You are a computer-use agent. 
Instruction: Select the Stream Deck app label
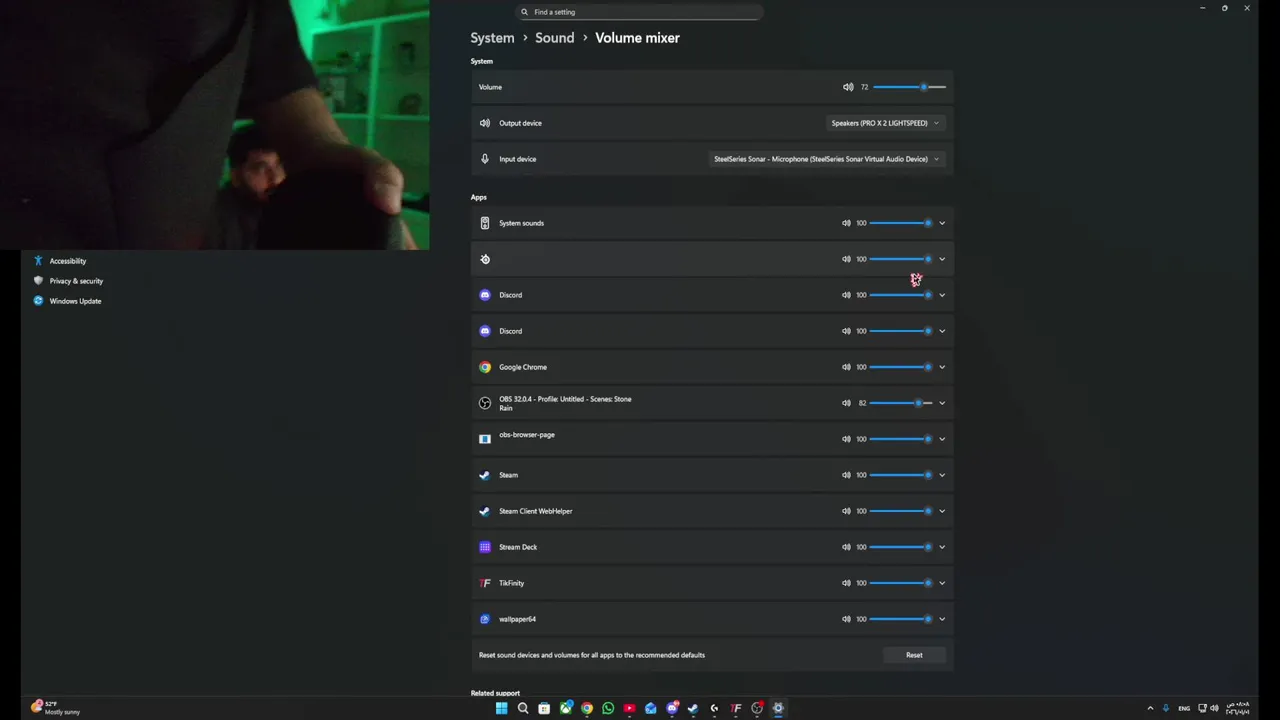[x=518, y=547]
